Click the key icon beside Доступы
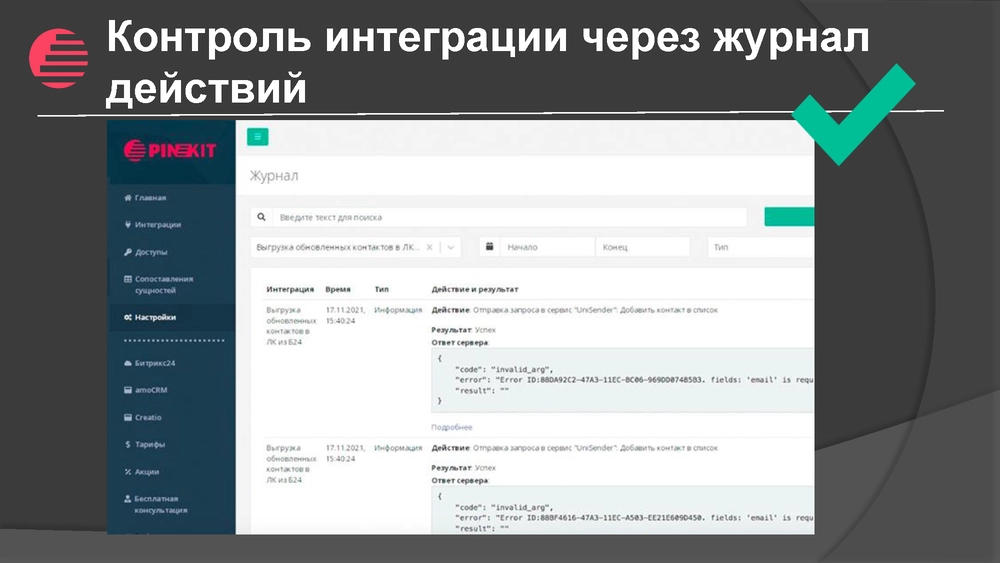Image resolution: width=1000 pixels, height=563 pixels. [127, 252]
